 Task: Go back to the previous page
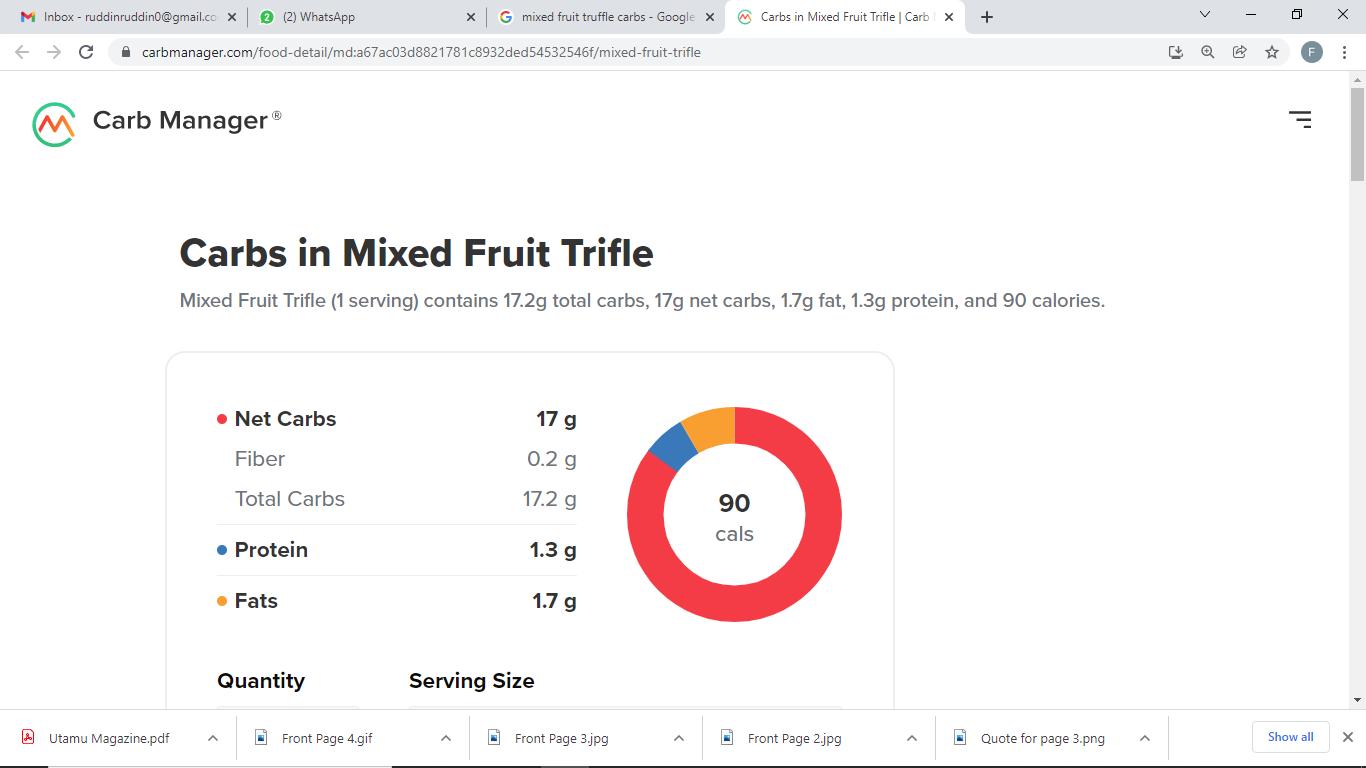pos(22,52)
